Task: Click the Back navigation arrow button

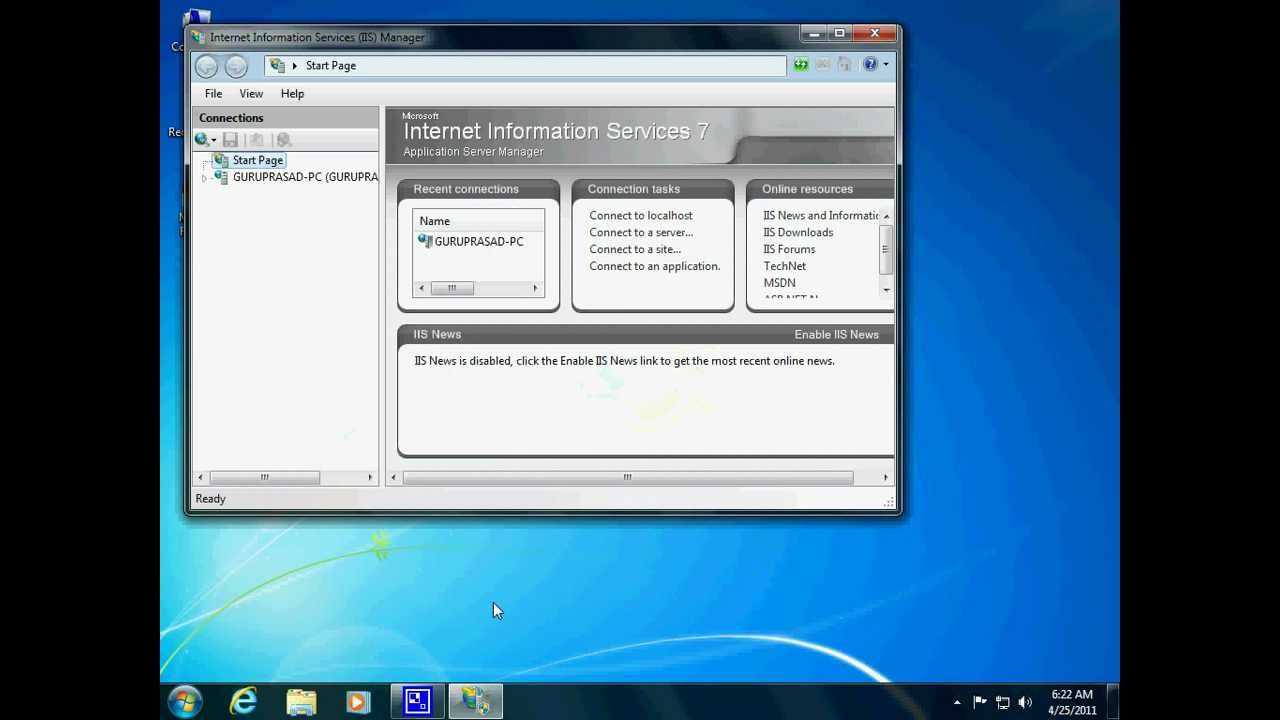Action: 207,66
